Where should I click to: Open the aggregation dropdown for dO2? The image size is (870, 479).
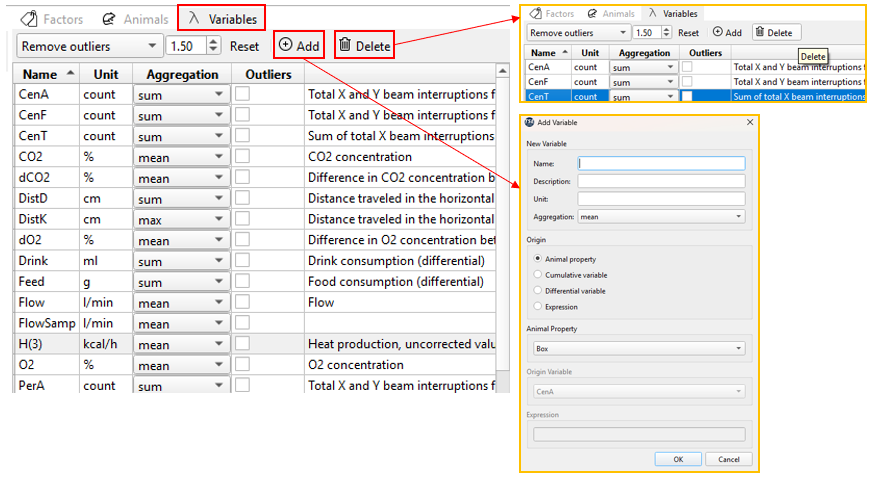pyautogui.click(x=181, y=240)
